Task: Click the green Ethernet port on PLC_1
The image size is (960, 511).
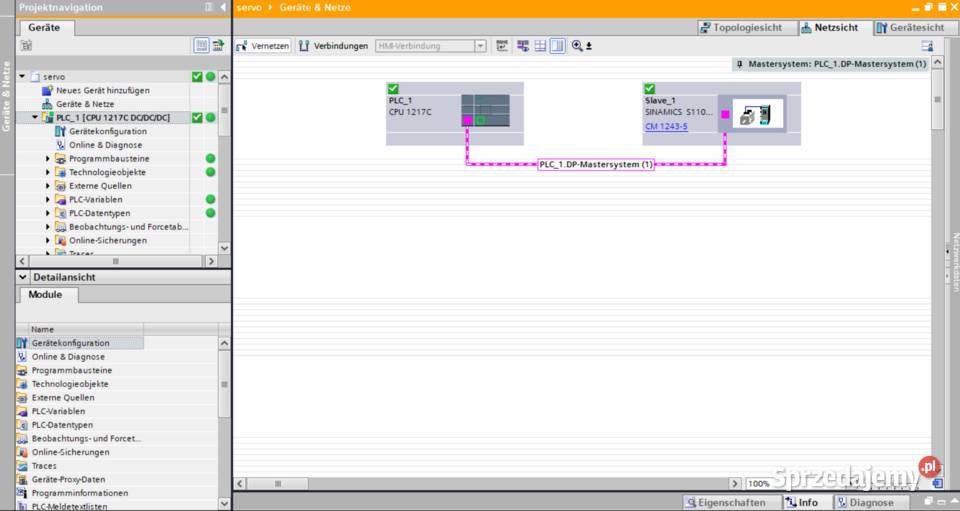Action: (x=480, y=121)
